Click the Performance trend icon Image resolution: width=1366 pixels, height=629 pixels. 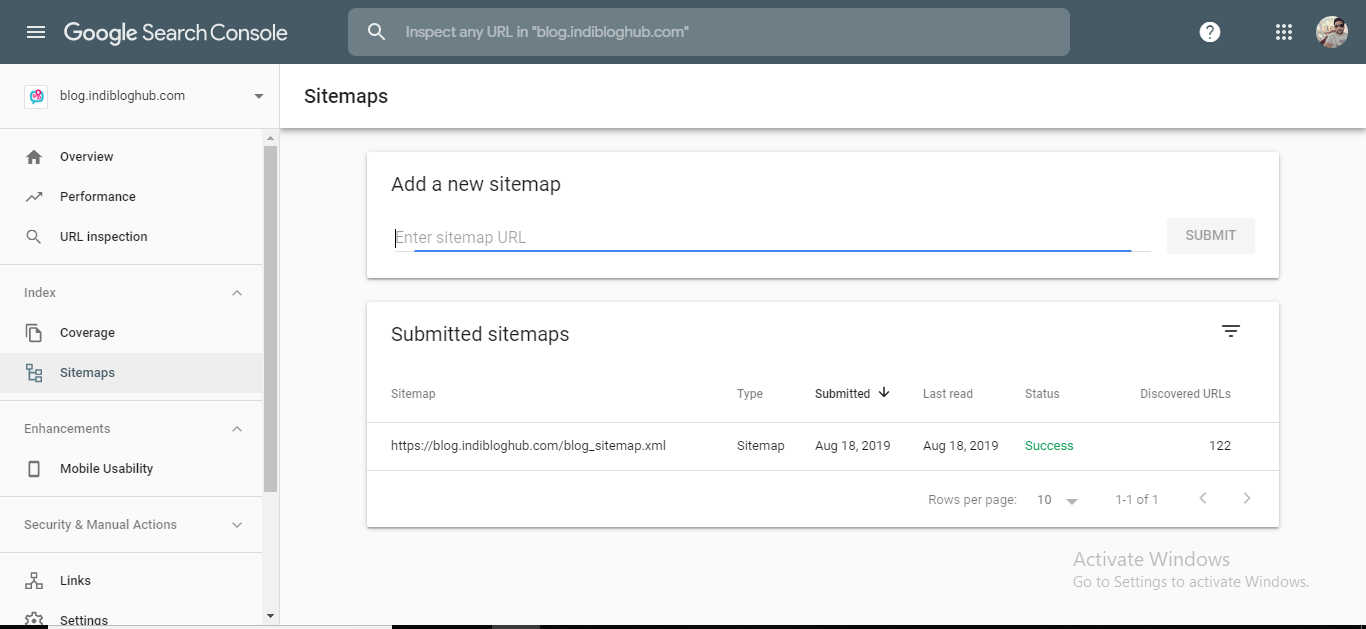(x=34, y=197)
